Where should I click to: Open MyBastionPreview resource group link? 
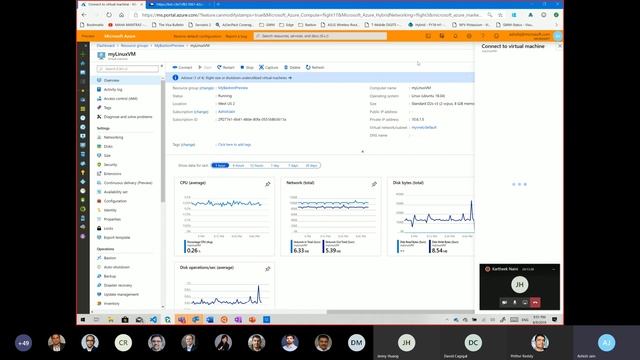(233, 88)
